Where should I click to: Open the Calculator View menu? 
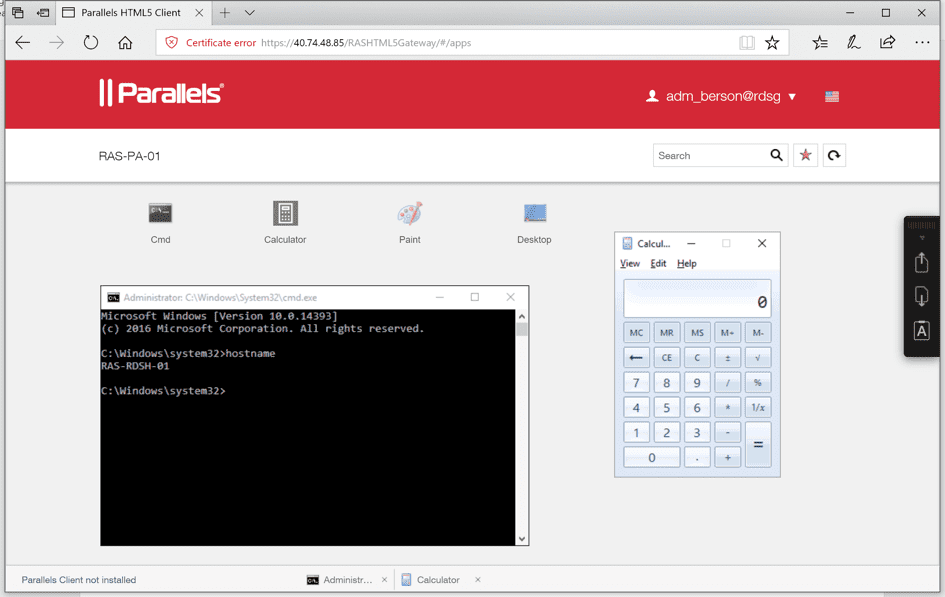point(630,263)
